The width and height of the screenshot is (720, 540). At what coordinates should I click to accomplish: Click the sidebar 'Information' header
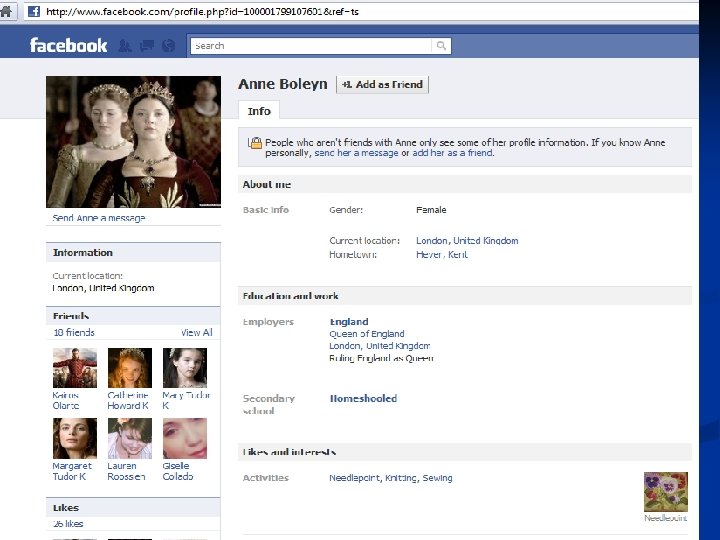(x=83, y=253)
